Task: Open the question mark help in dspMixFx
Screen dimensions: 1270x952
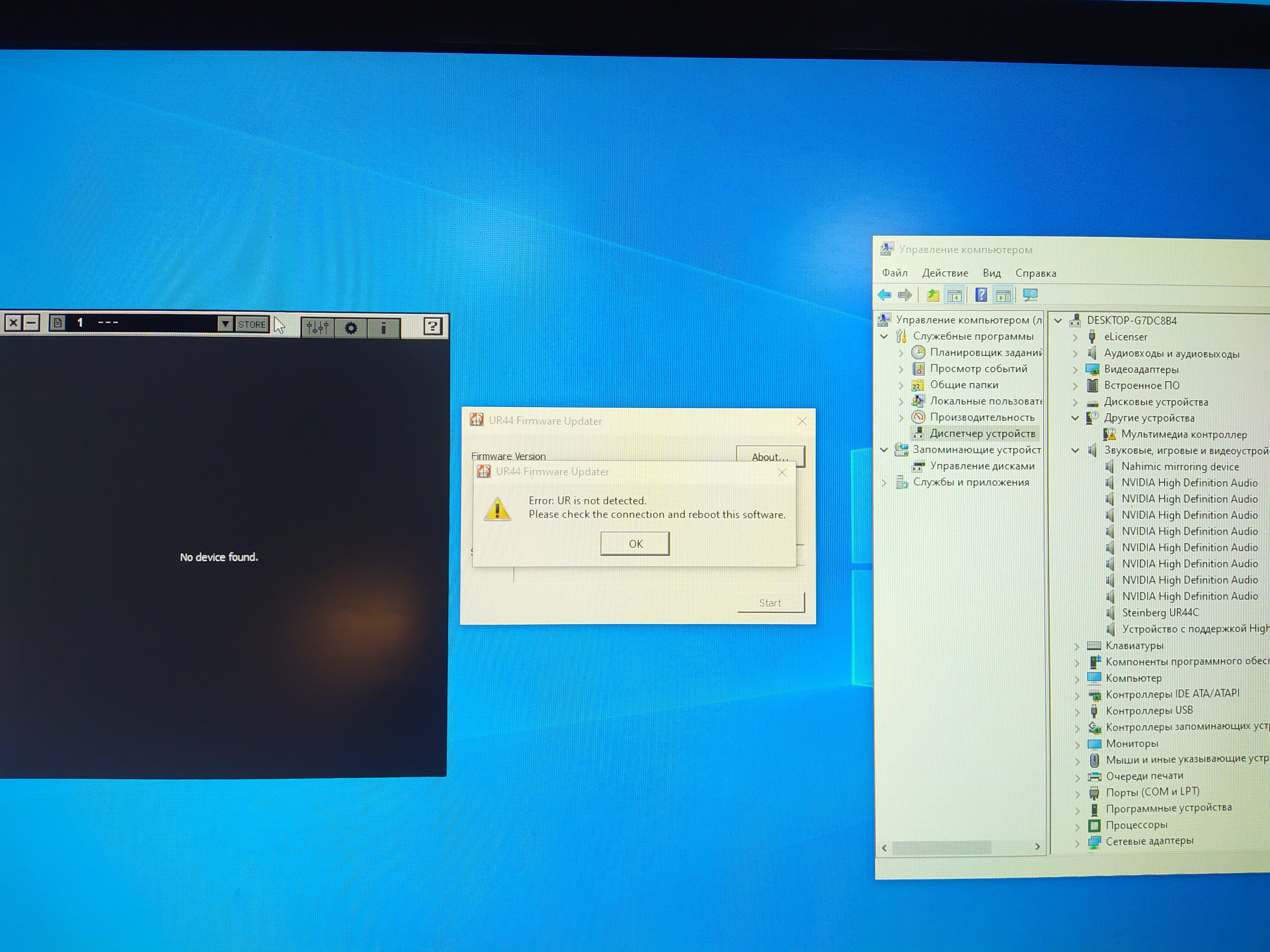Action: [x=432, y=327]
